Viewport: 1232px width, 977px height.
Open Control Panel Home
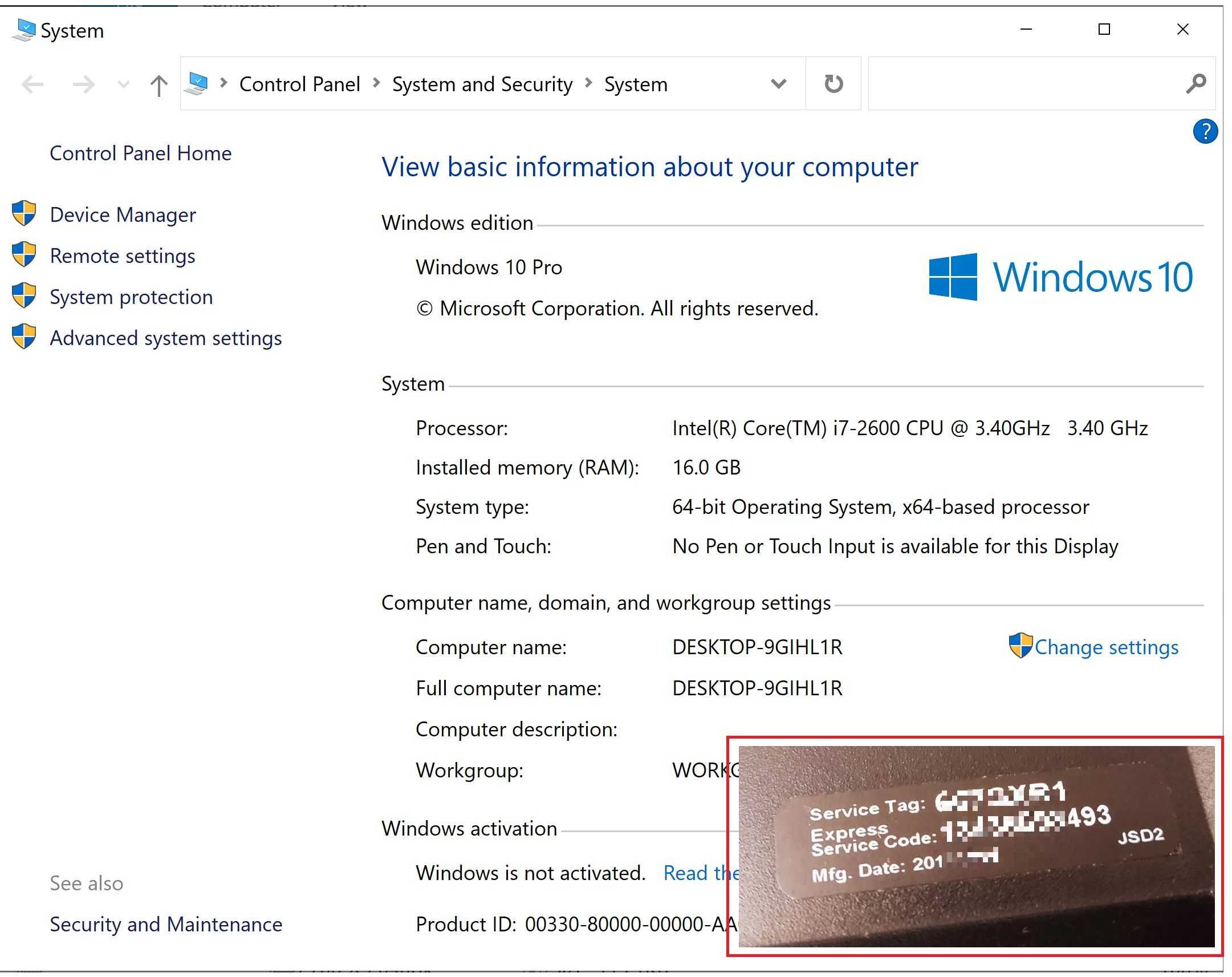point(141,153)
